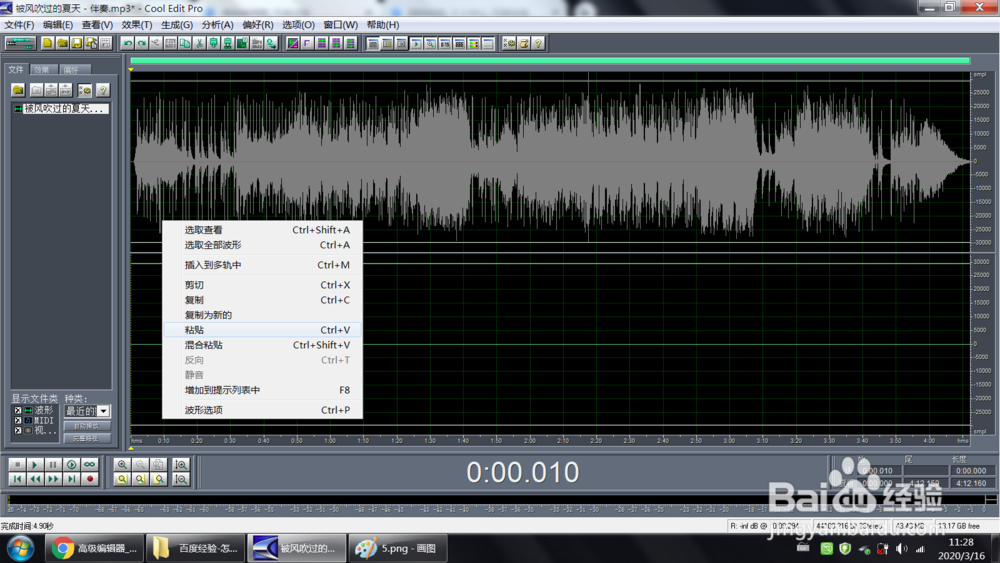Click the play-to-end circled play button
Screen dimensions: 1000x563
71,464
